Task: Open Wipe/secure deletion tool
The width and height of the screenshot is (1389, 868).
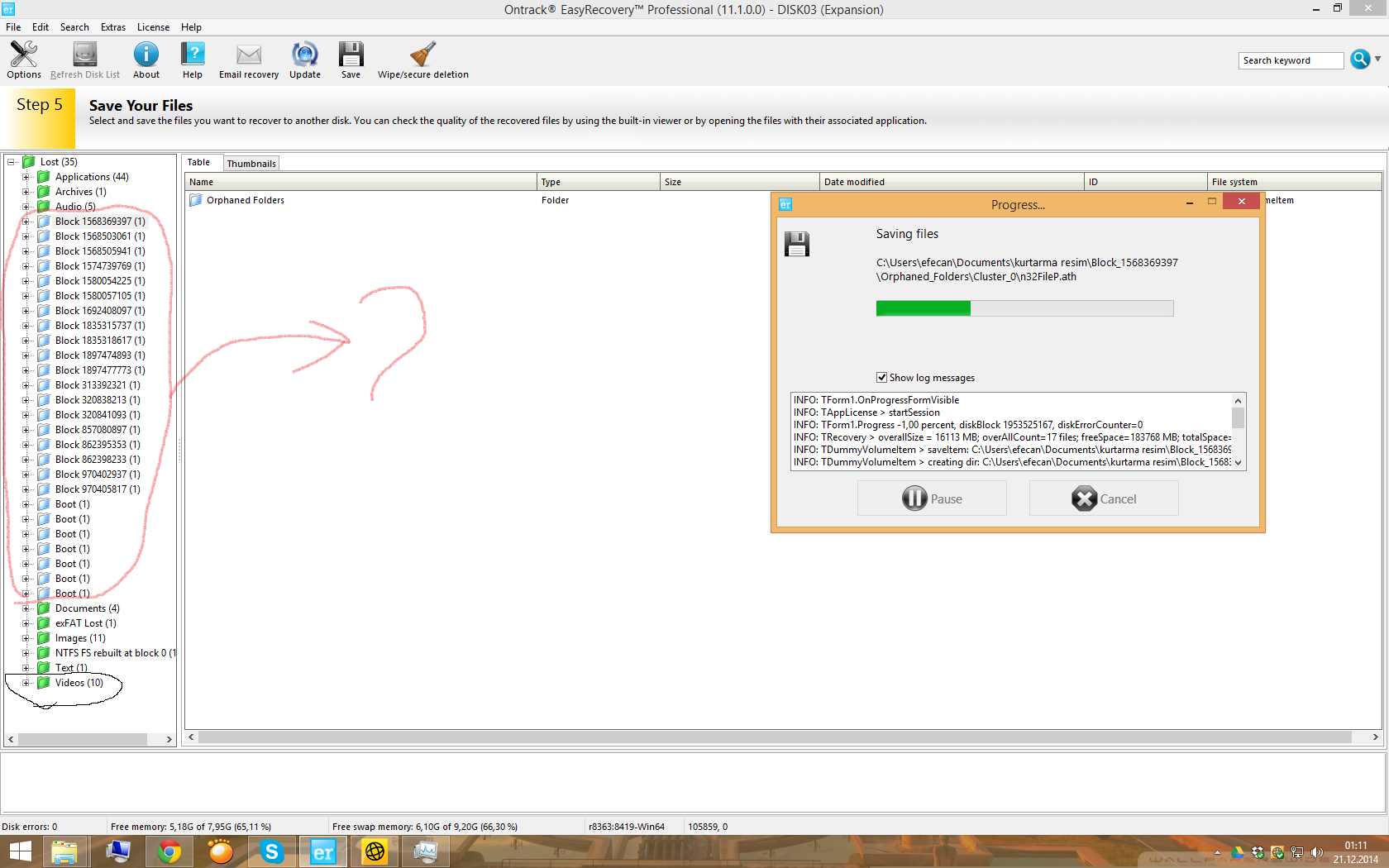Action: [x=423, y=60]
